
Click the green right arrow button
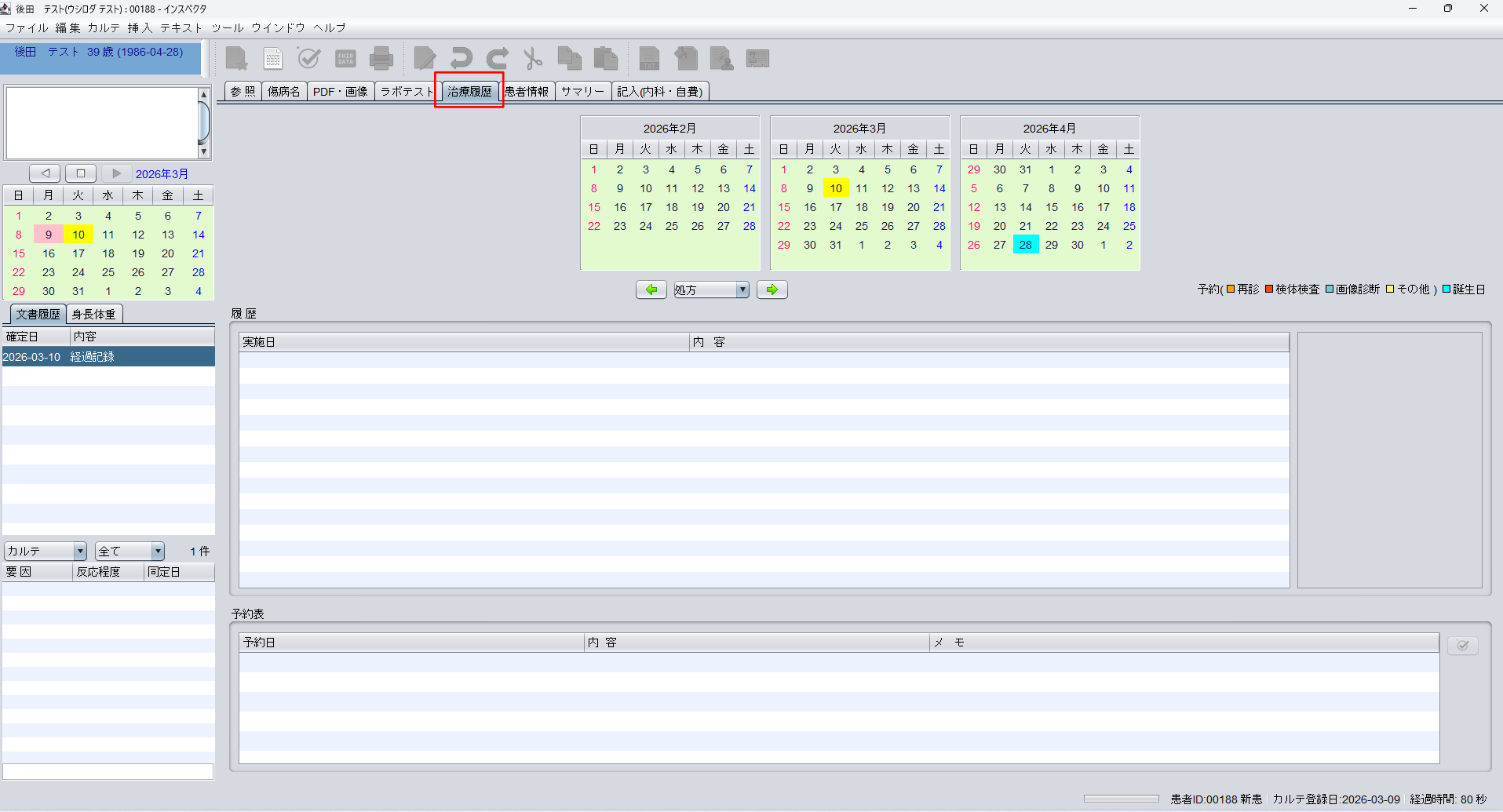coord(772,289)
